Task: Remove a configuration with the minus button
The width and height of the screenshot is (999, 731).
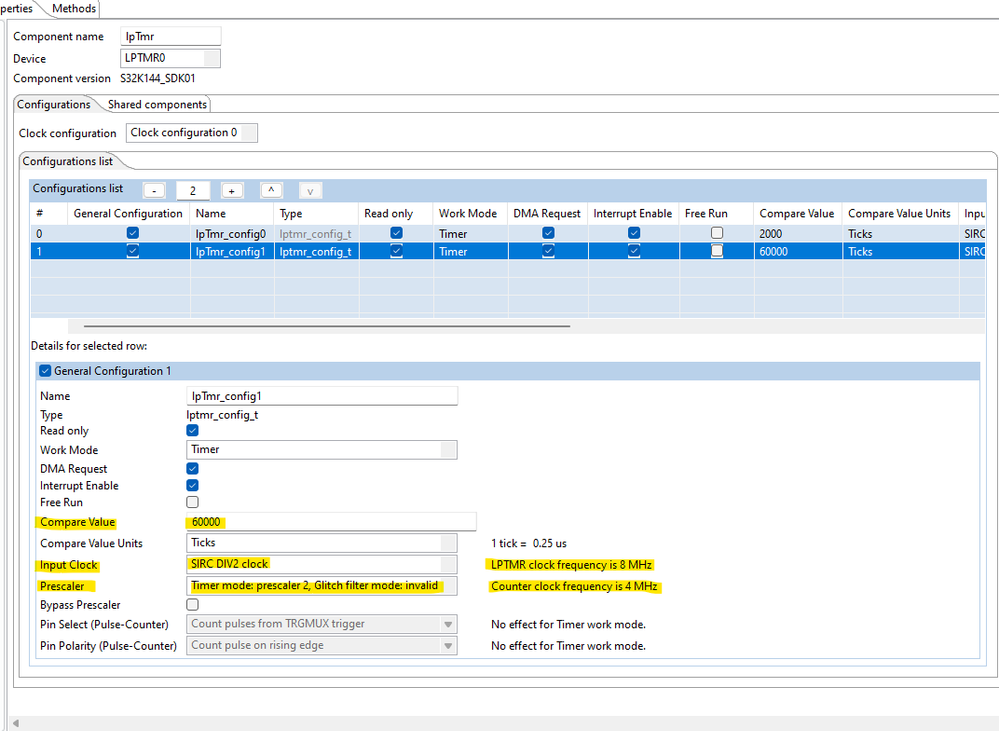Action: [154, 191]
